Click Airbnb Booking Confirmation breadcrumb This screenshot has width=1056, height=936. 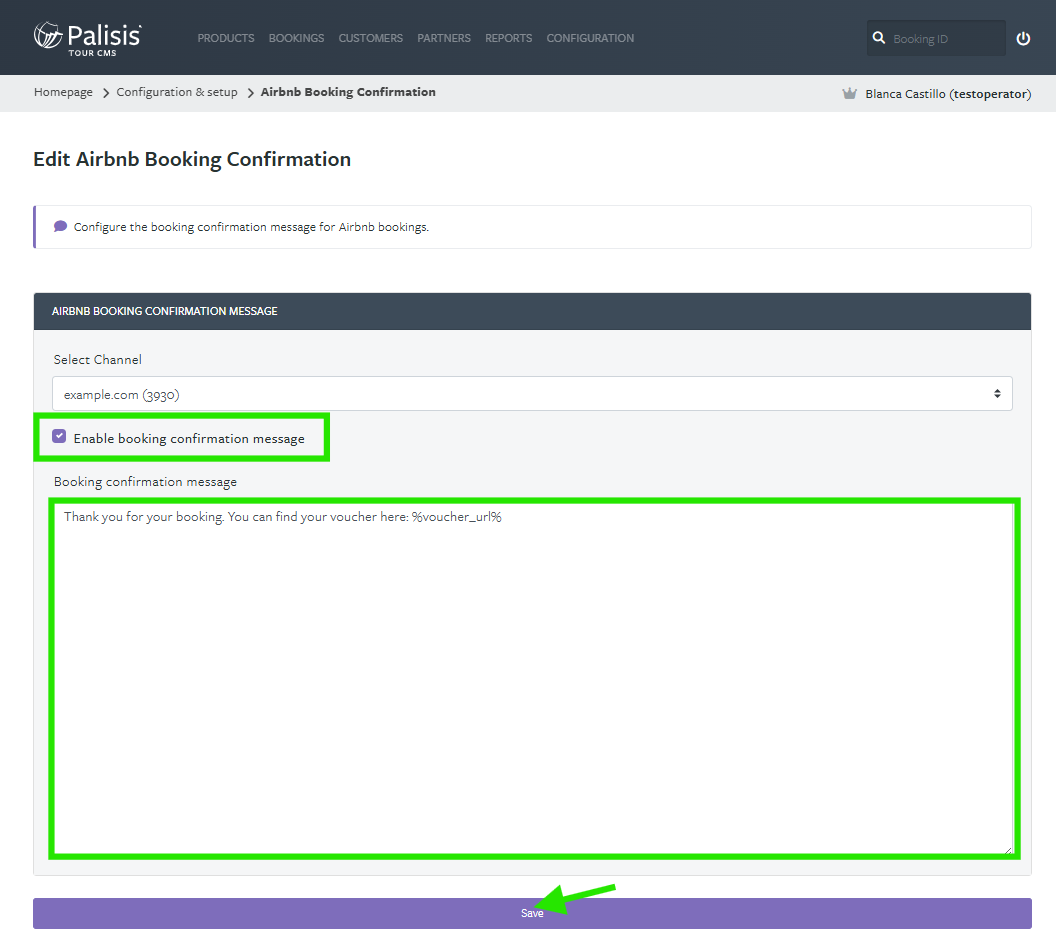coord(348,92)
